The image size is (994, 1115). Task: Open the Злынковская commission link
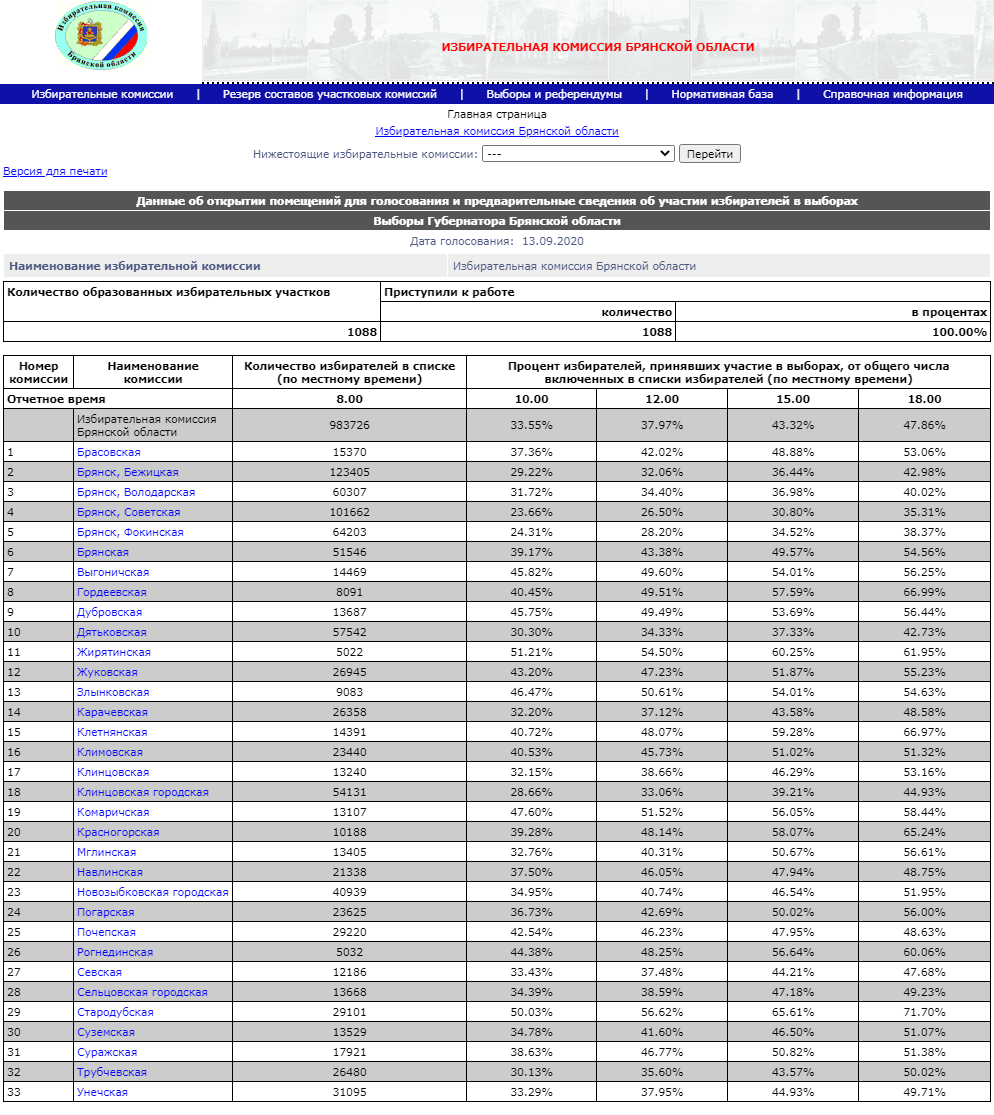pyautogui.click(x=113, y=692)
